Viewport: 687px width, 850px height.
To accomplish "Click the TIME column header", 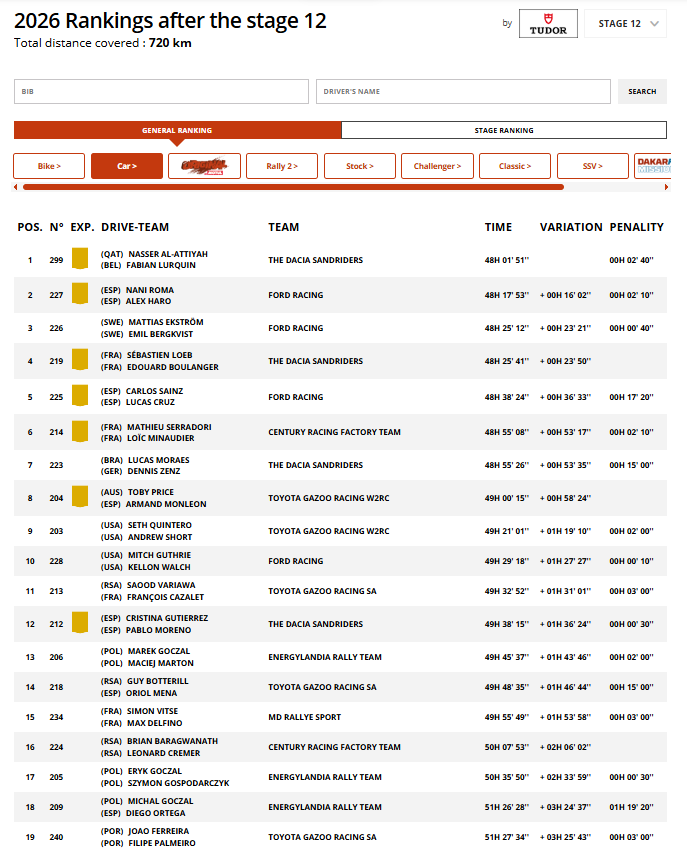I will point(498,227).
